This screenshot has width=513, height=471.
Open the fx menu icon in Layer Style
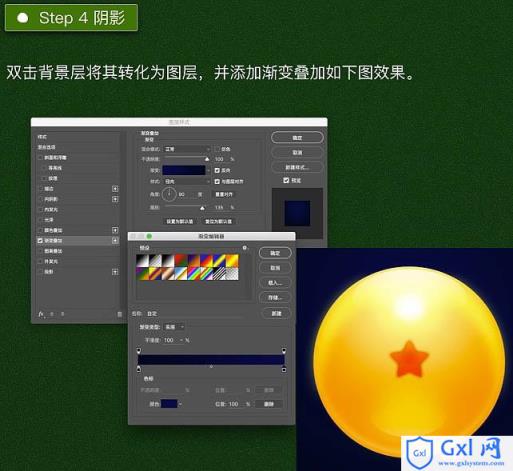(41, 314)
